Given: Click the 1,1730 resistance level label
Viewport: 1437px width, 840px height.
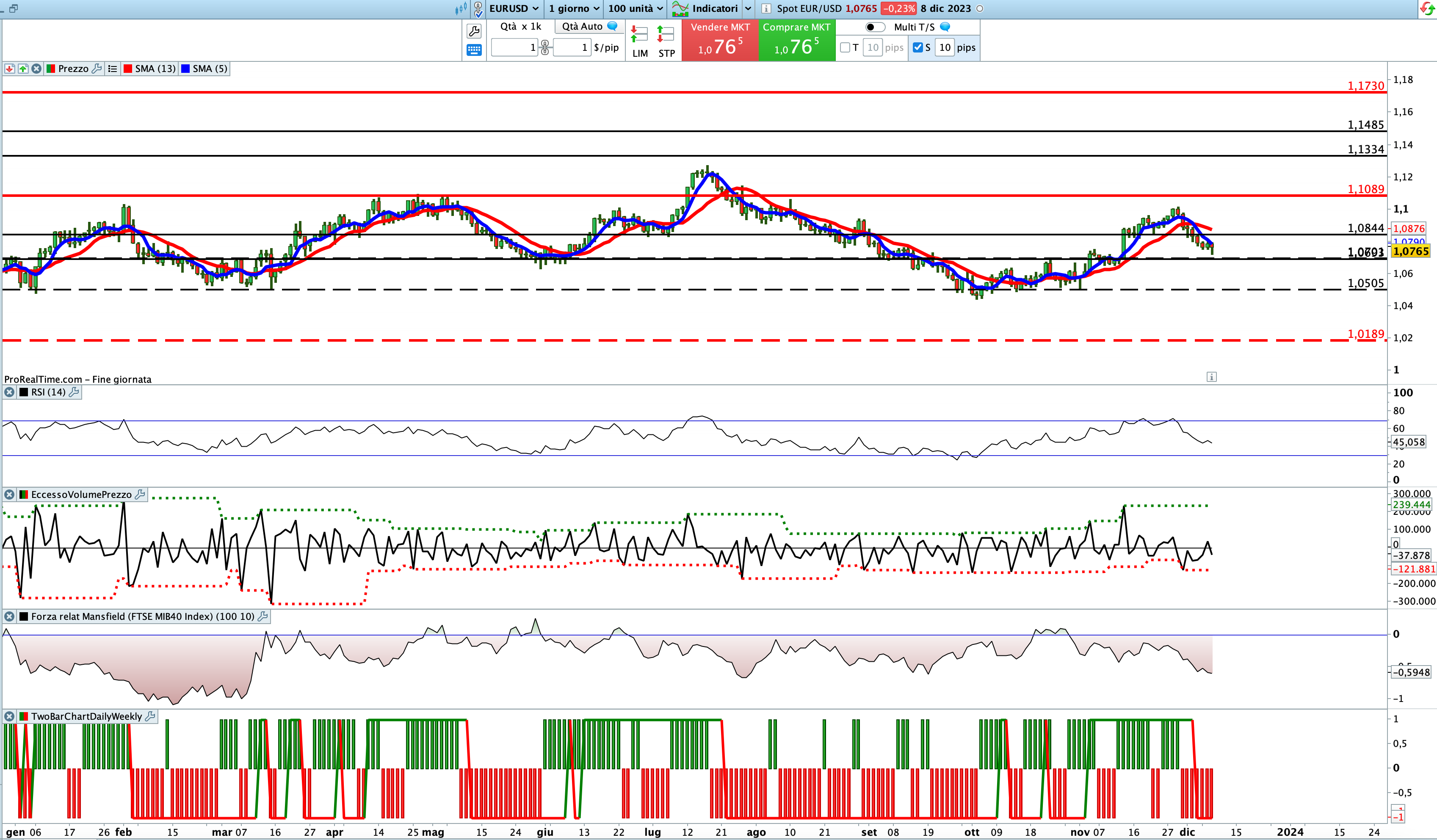Looking at the screenshot, I should point(1366,86).
